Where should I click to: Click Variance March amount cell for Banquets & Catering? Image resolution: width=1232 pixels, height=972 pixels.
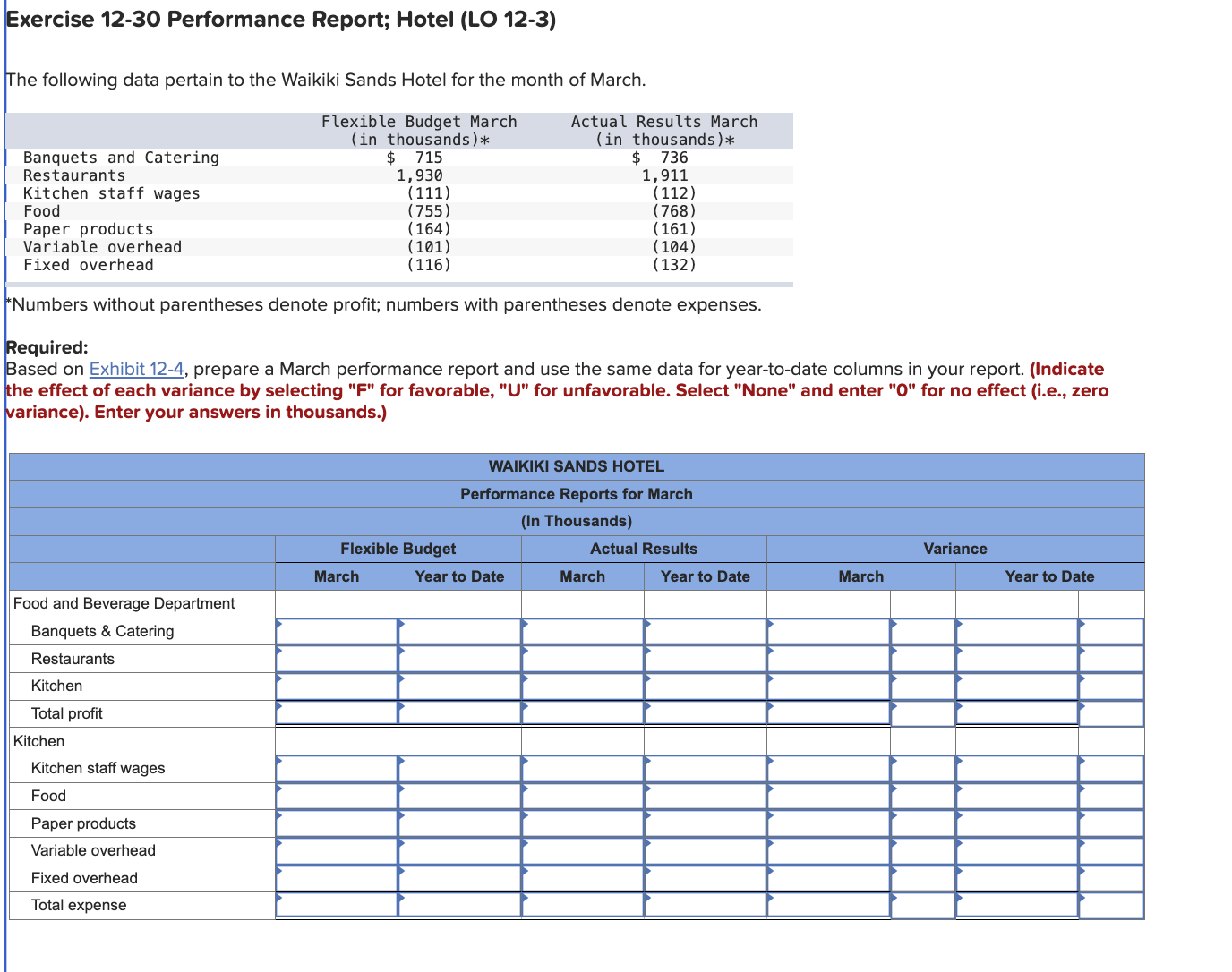(828, 631)
